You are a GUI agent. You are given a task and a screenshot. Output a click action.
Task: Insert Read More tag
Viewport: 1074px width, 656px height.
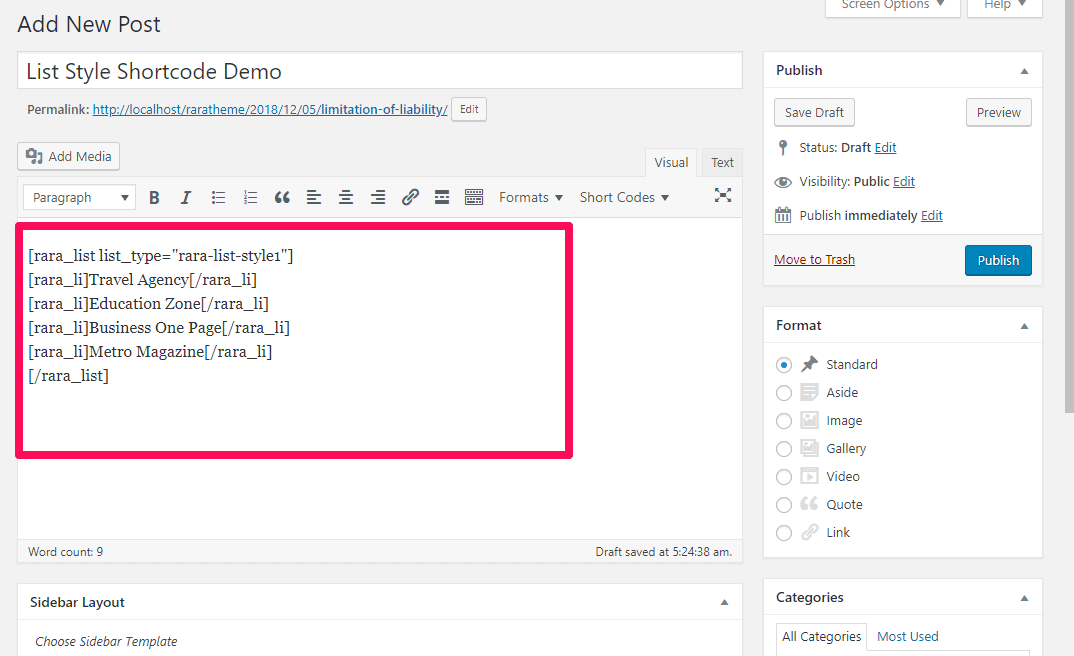(x=442, y=197)
